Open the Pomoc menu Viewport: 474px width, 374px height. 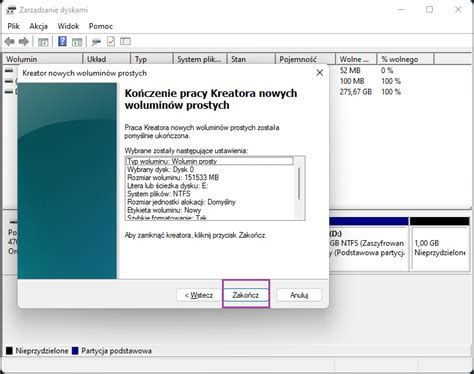(x=101, y=26)
